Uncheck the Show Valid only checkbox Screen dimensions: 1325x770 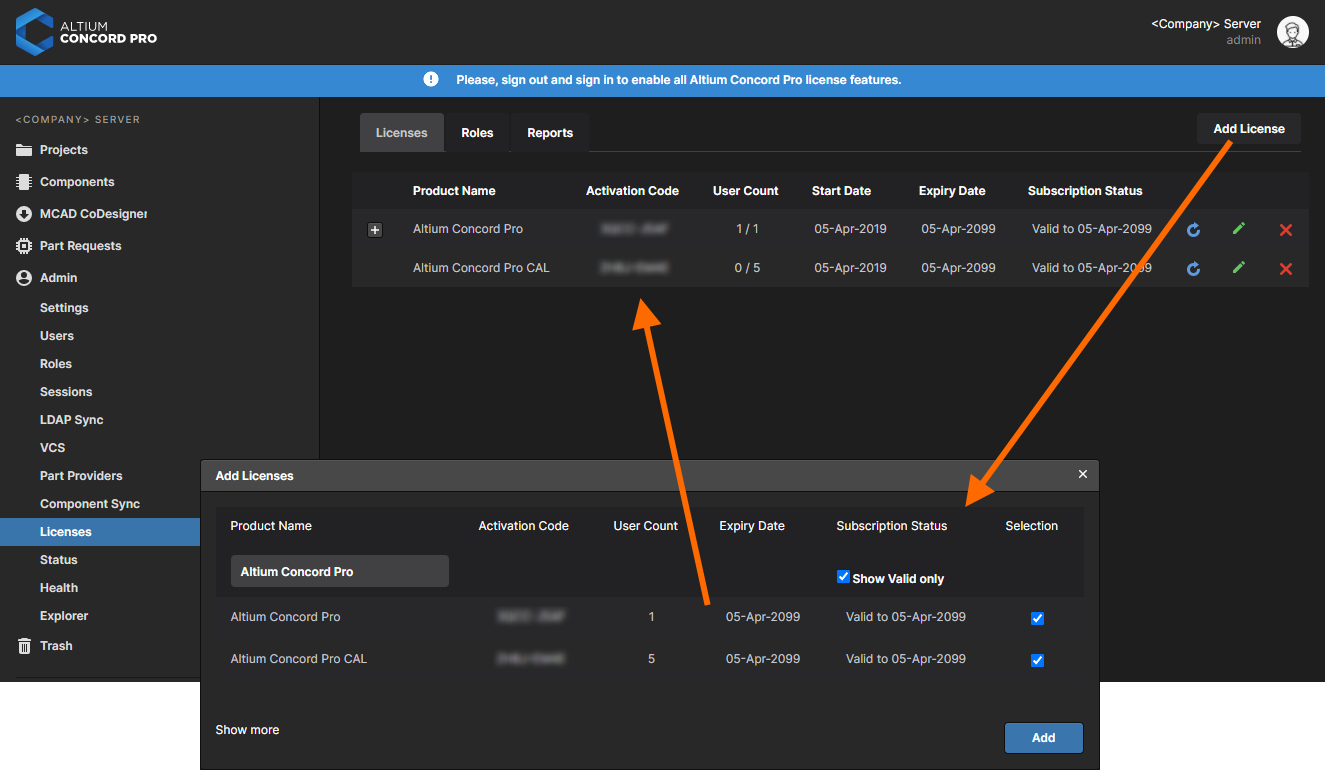coord(843,577)
